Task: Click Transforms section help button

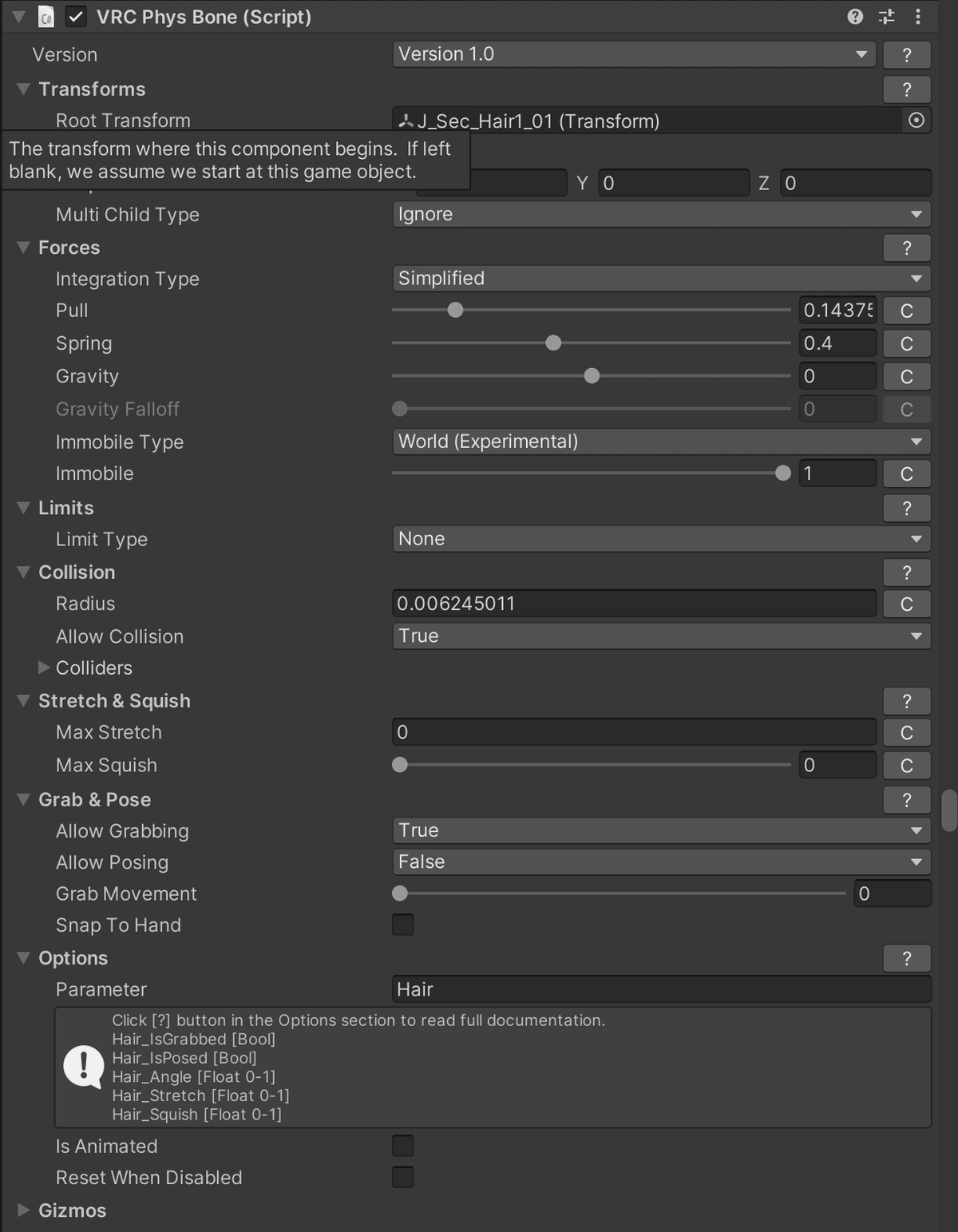Action: click(x=907, y=89)
